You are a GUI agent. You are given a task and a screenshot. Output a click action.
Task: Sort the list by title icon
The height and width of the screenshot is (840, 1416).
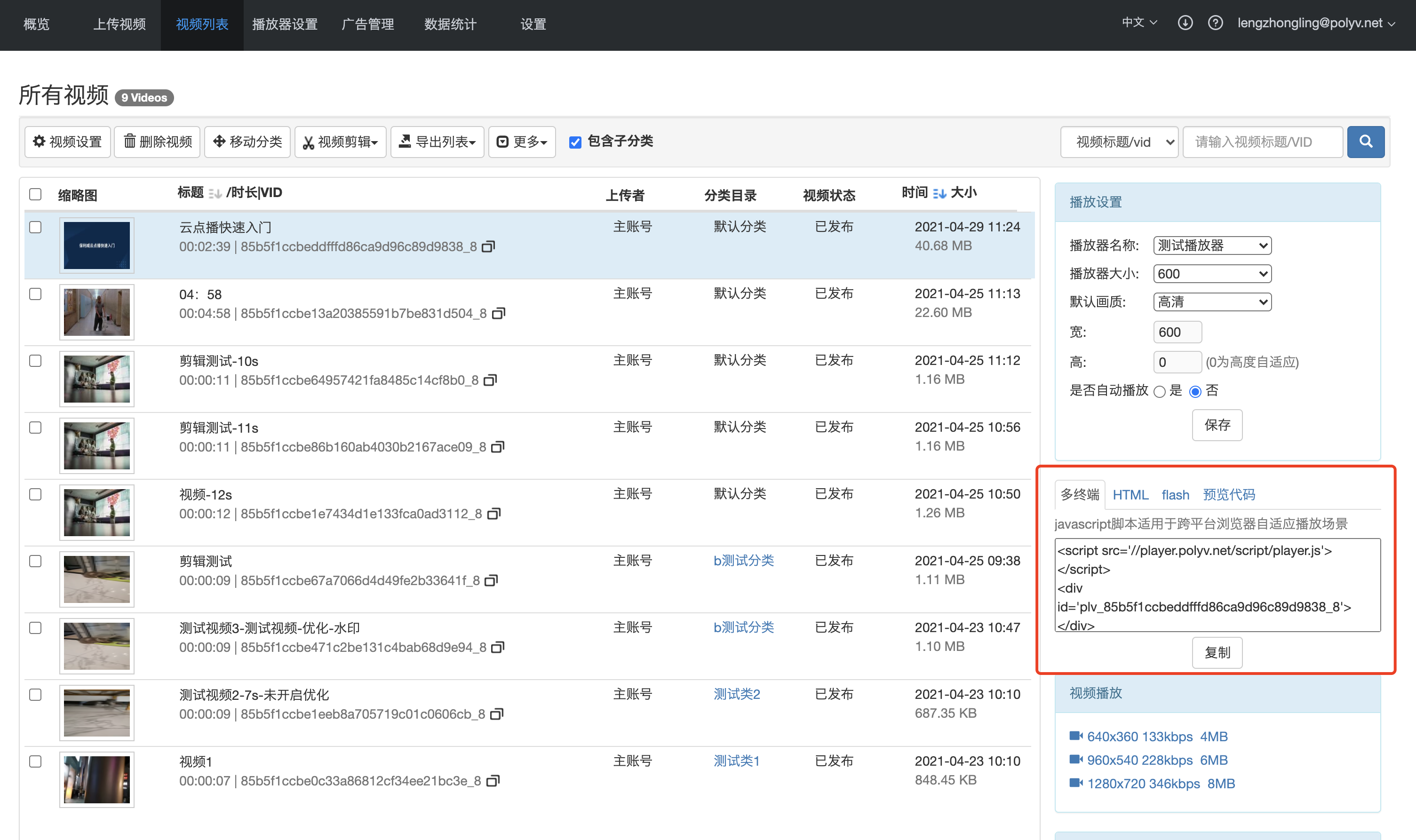(215, 194)
